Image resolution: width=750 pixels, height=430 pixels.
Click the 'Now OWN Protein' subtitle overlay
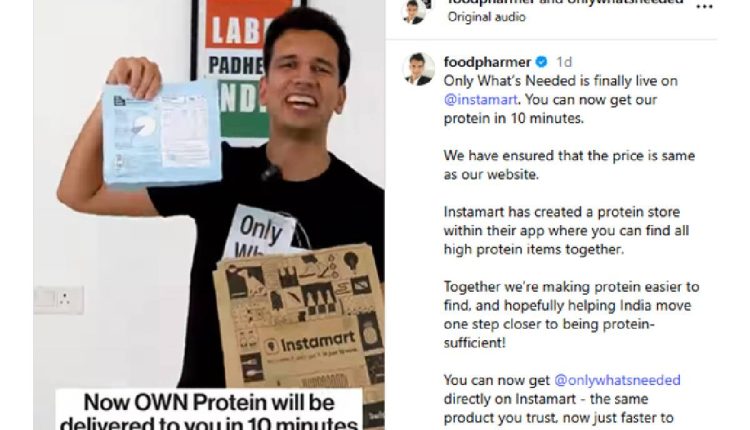[x=209, y=410]
